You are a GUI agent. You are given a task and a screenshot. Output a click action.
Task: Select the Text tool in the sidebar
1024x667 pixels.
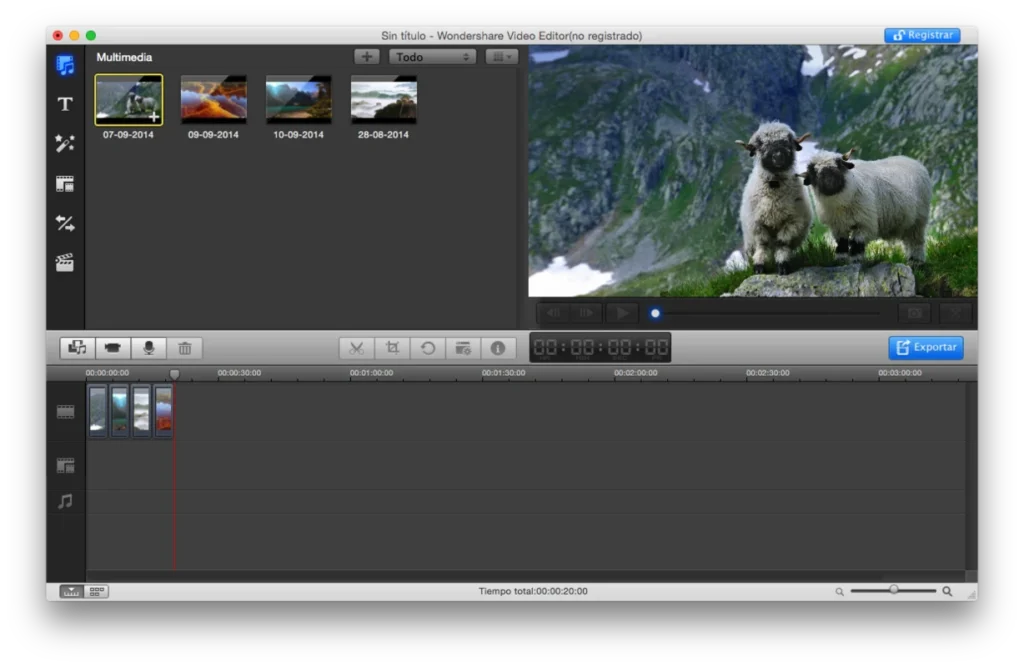(64, 104)
